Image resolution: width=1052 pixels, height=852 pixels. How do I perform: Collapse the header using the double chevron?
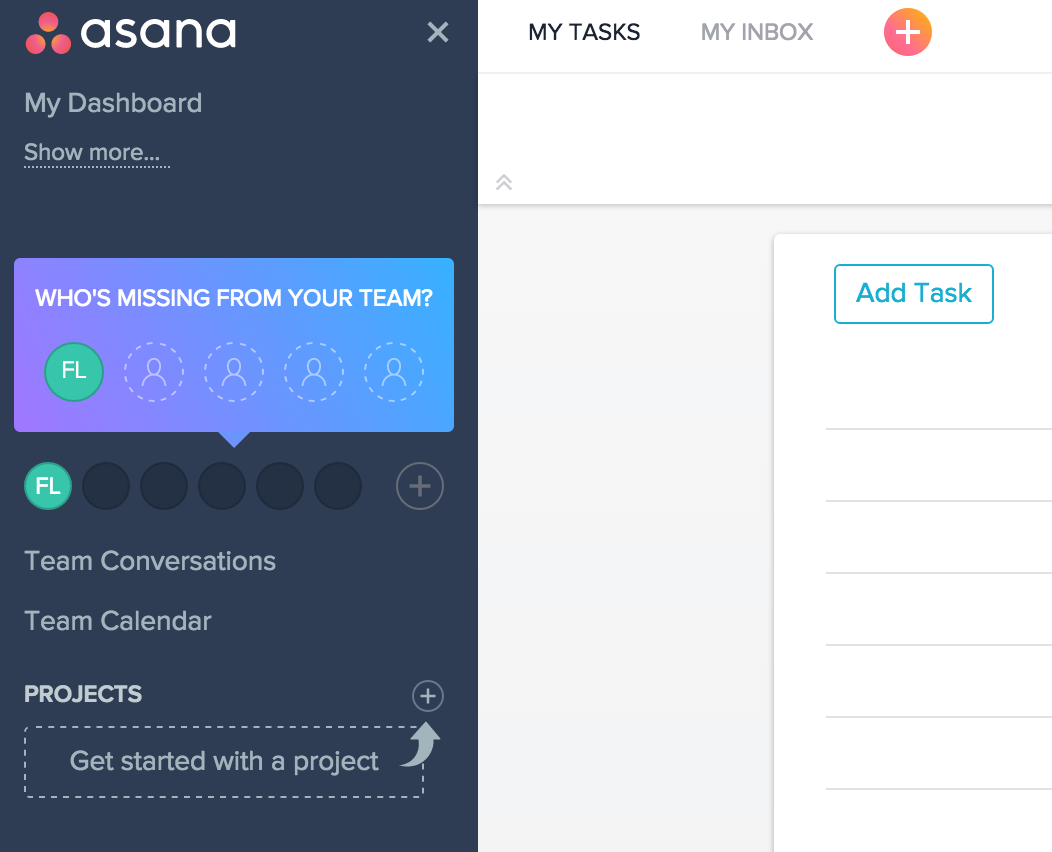click(504, 182)
